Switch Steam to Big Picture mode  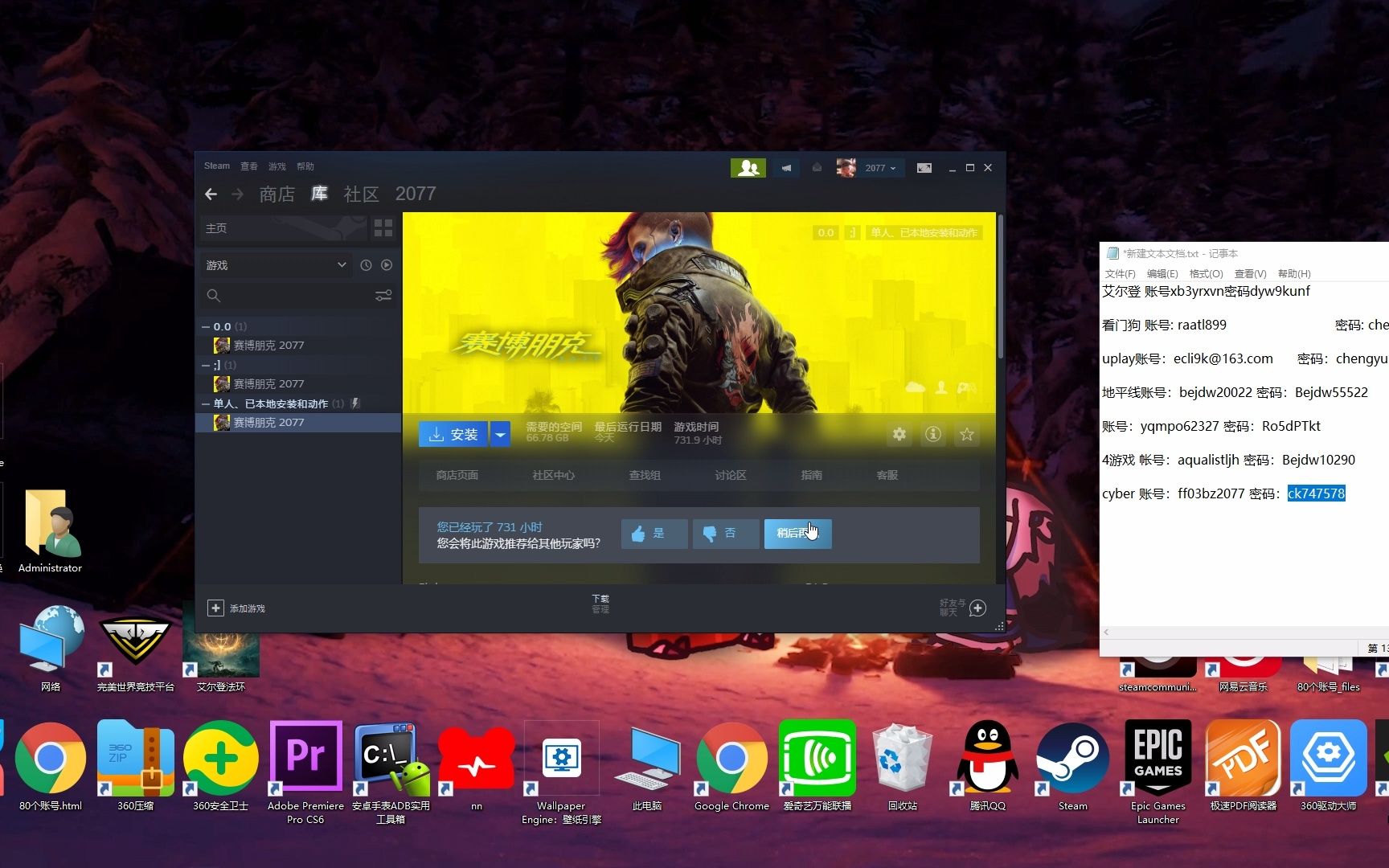click(x=924, y=168)
